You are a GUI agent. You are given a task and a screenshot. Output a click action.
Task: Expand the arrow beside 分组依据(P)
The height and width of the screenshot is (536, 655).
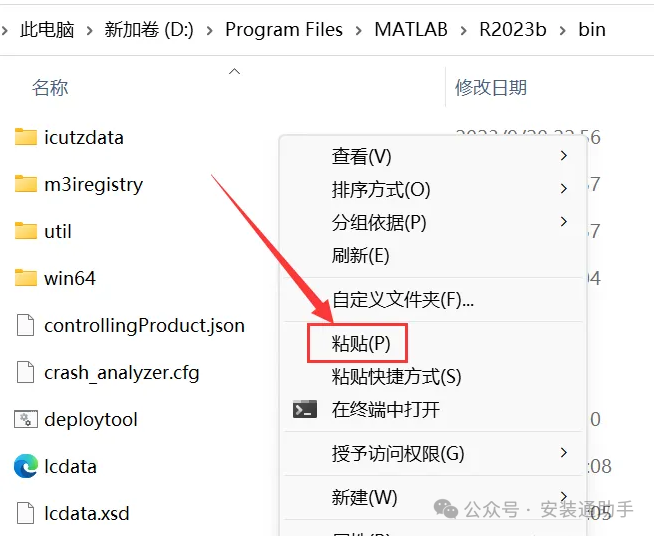[x=564, y=221]
